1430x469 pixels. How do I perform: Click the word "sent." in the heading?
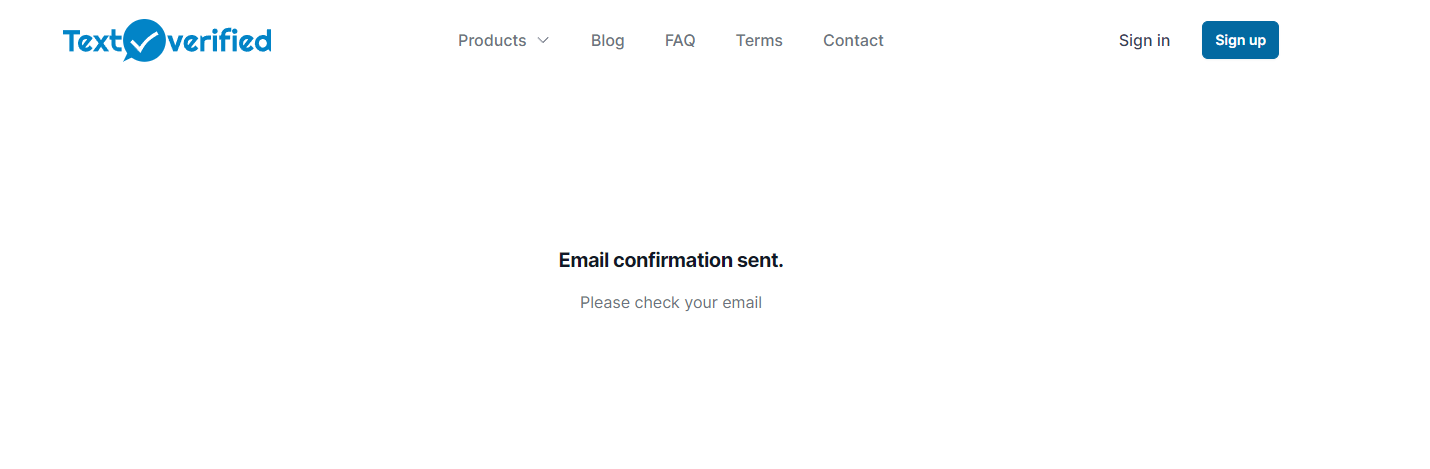(761, 260)
